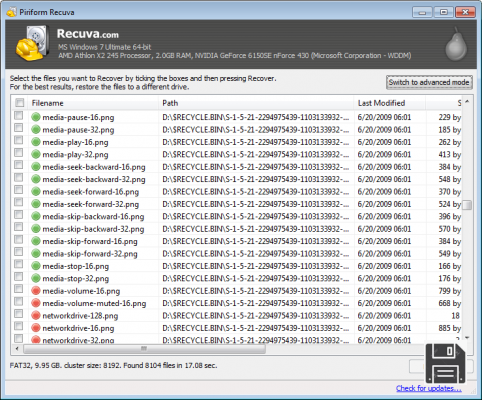Click the green status dot for media-skip-forward-16.png
The height and width of the screenshot is (400, 482).
click(x=36, y=241)
